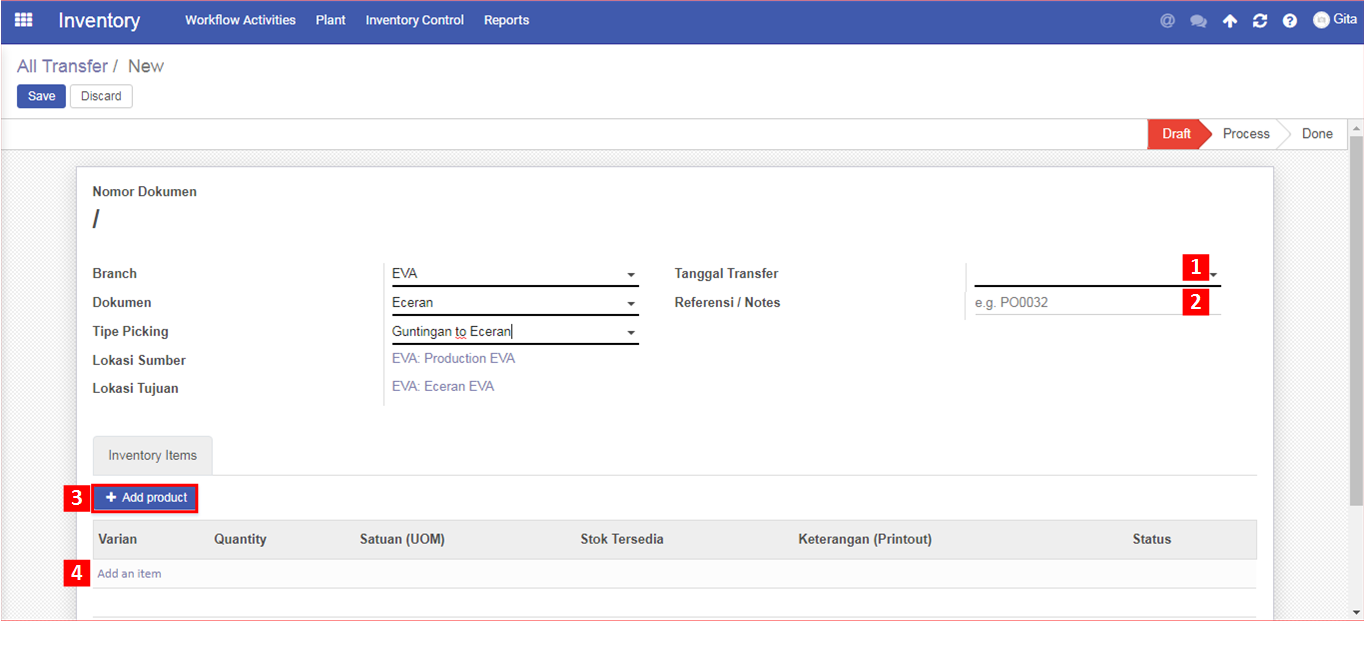1365x653 pixels.
Task: Open the Reports menu
Action: [x=506, y=20]
